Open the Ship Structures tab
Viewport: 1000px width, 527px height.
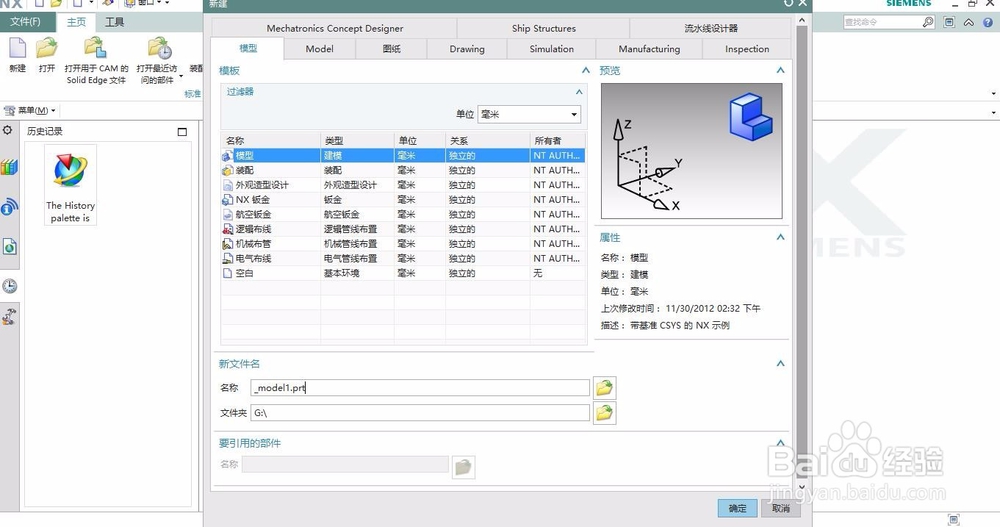pyautogui.click(x=543, y=28)
